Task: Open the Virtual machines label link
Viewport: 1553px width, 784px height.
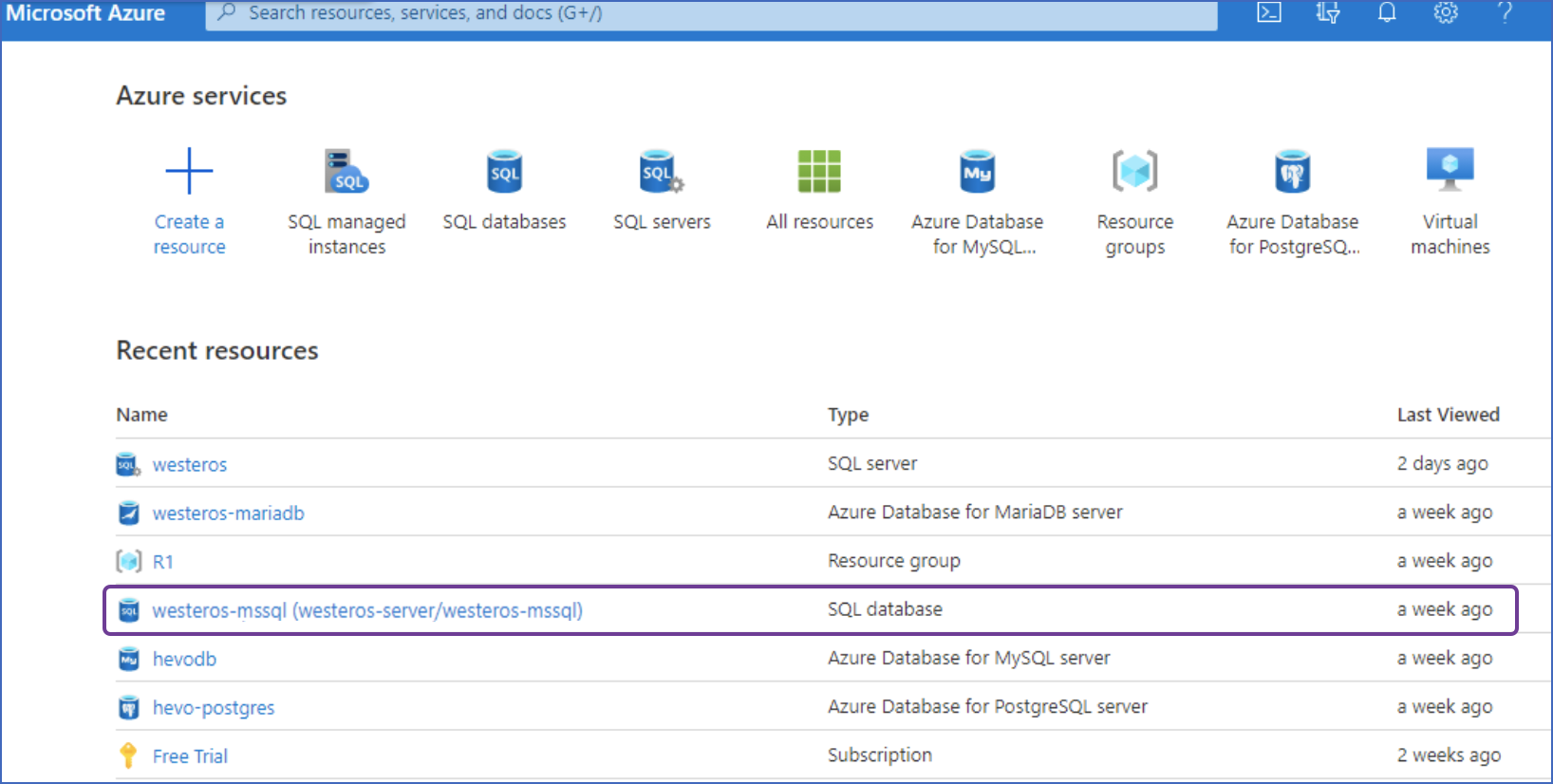Action: [x=1450, y=233]
